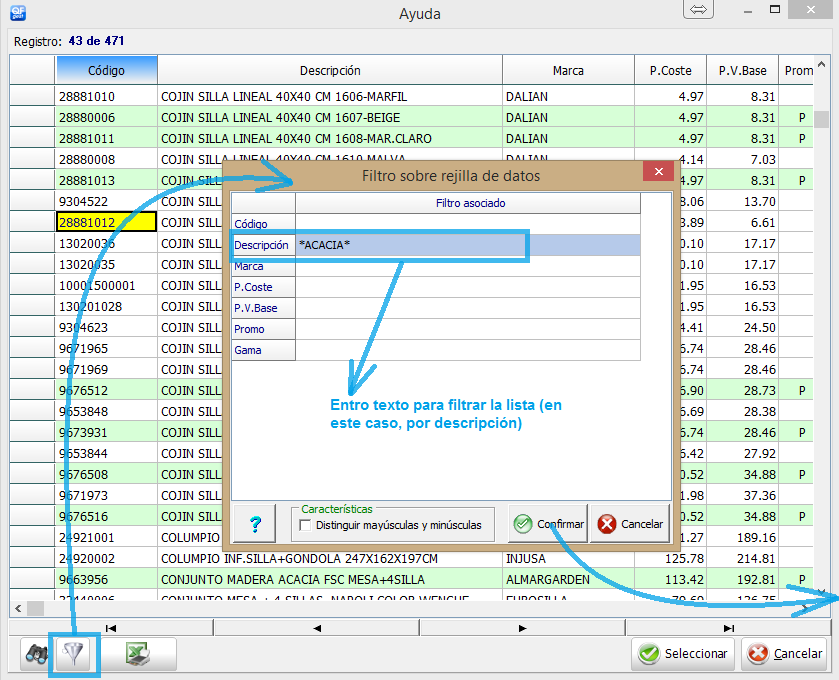Select description COJIN SILLA LINEAL 1607-BEIGE
The image size is (839, 680).
(330, 117)
